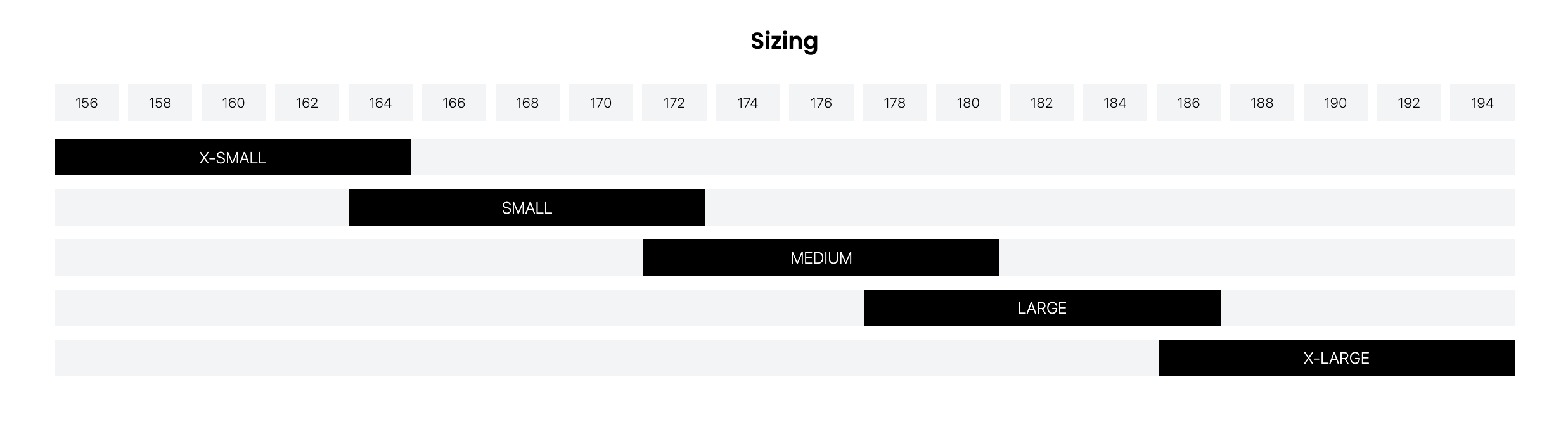Click the 180 height value
1568x427 pixels.
pyautogui.click(x=968, y=103)
